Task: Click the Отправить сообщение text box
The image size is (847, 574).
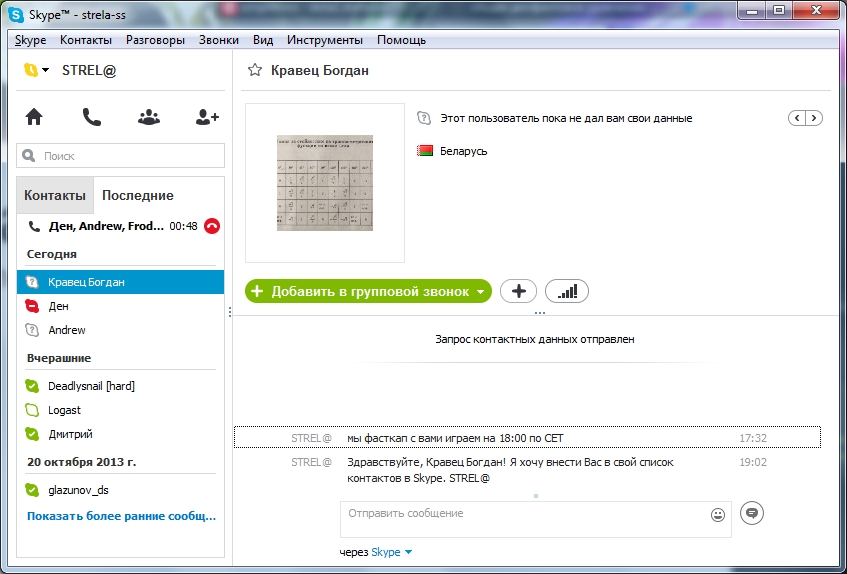Action: coord(535,519)
